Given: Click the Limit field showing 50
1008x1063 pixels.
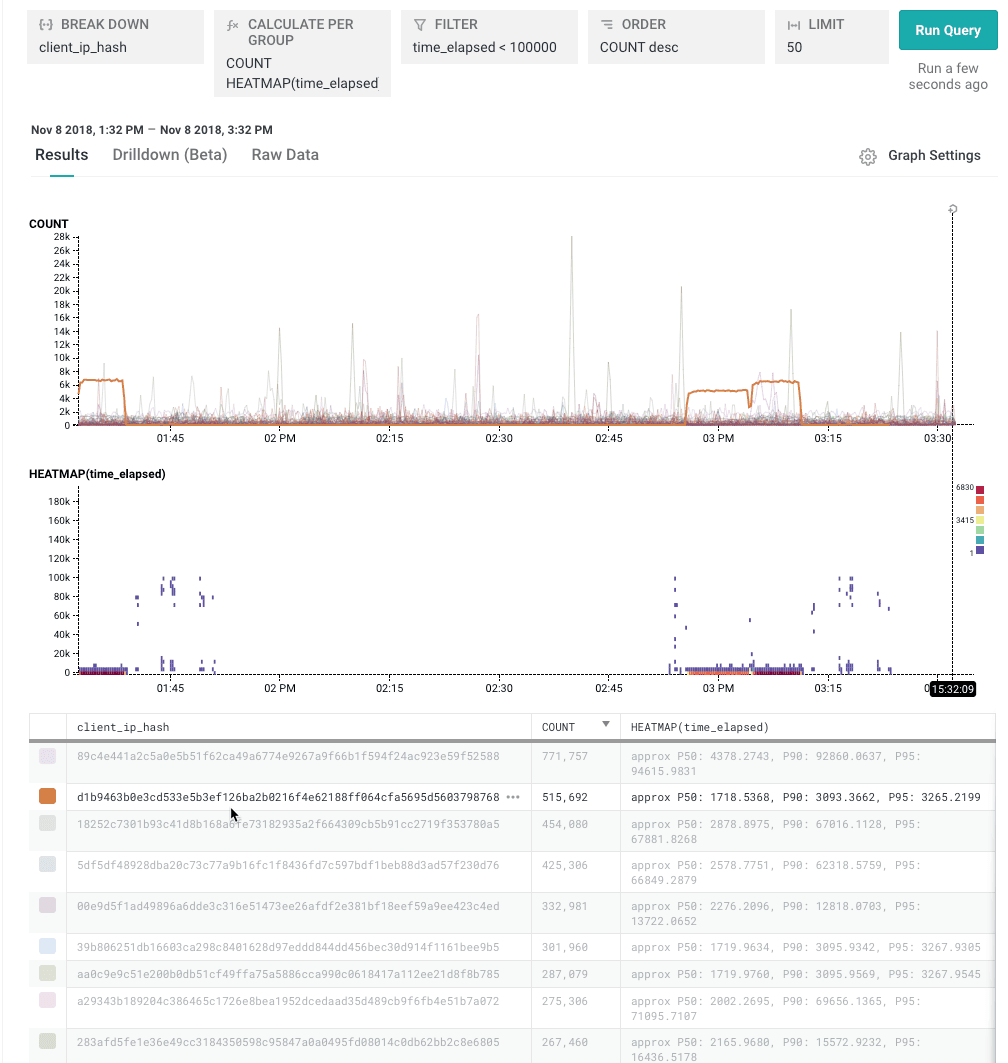Looking at the screenshot, I should [x=831, y=47].
